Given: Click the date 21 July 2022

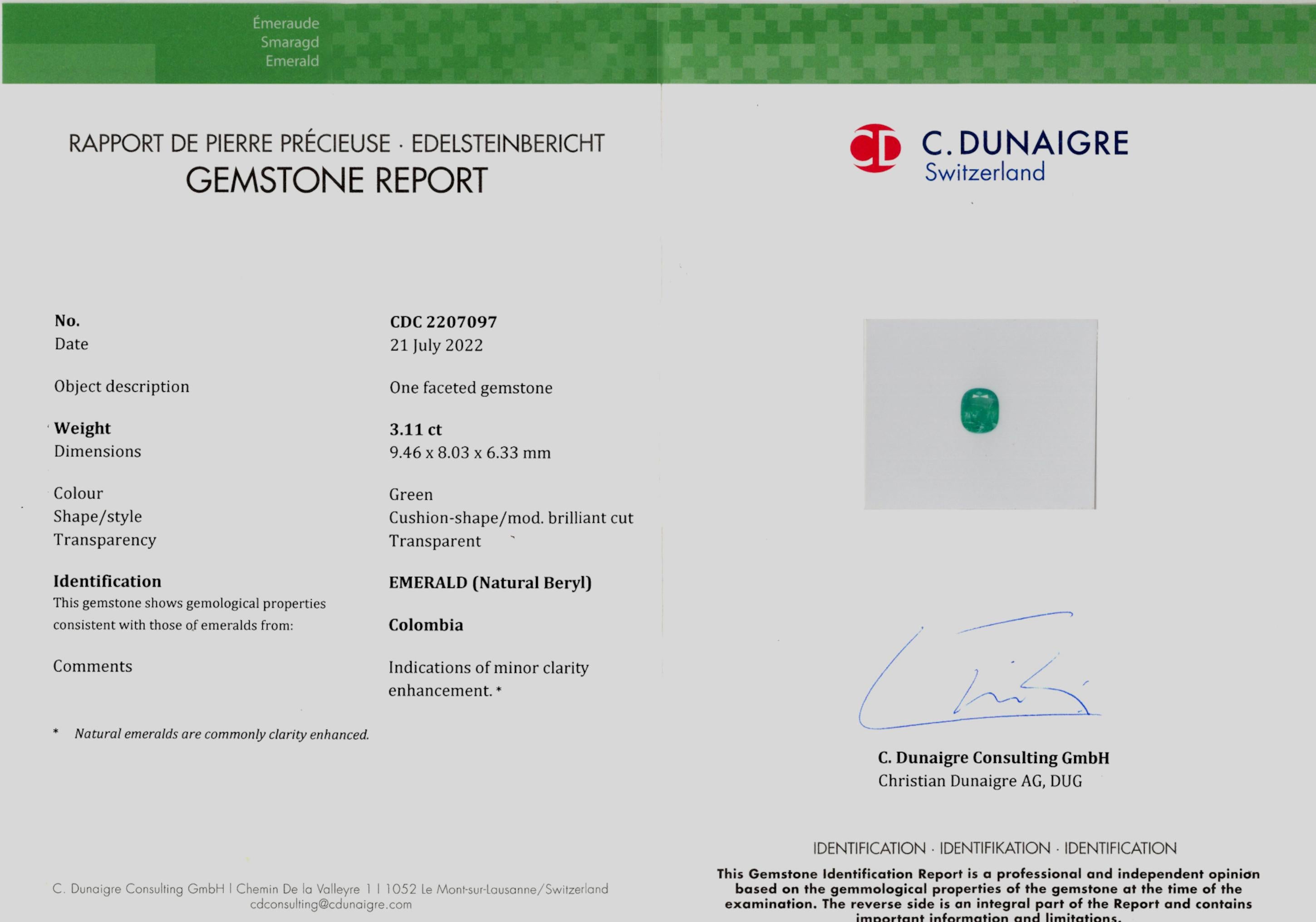Looking at the screenshot, I should pyautogui.click(x=436, y=345).
